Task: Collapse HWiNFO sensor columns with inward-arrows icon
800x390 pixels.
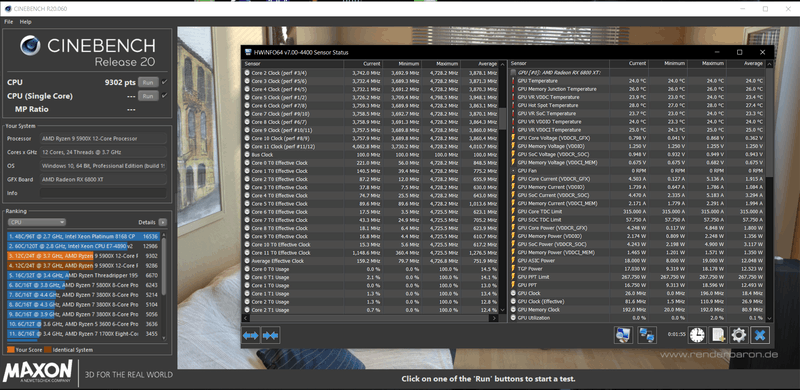Action: click(270, 335)
